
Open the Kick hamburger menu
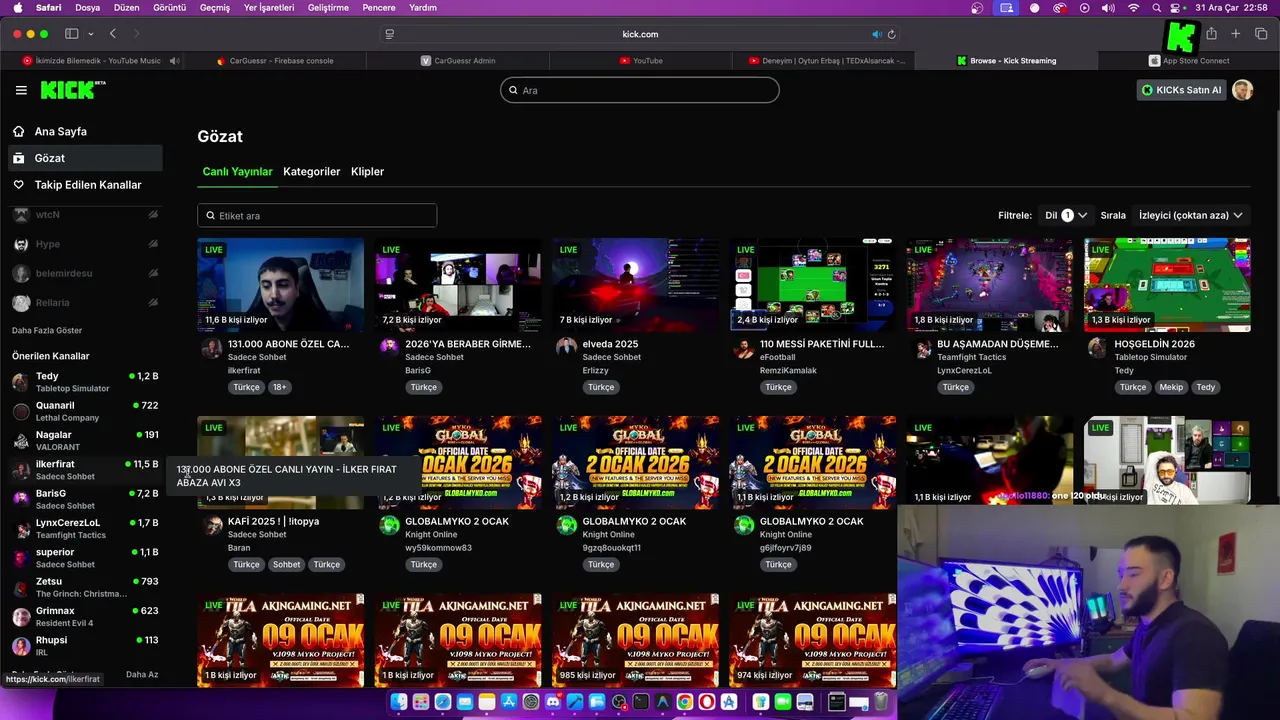click(21, 90)
